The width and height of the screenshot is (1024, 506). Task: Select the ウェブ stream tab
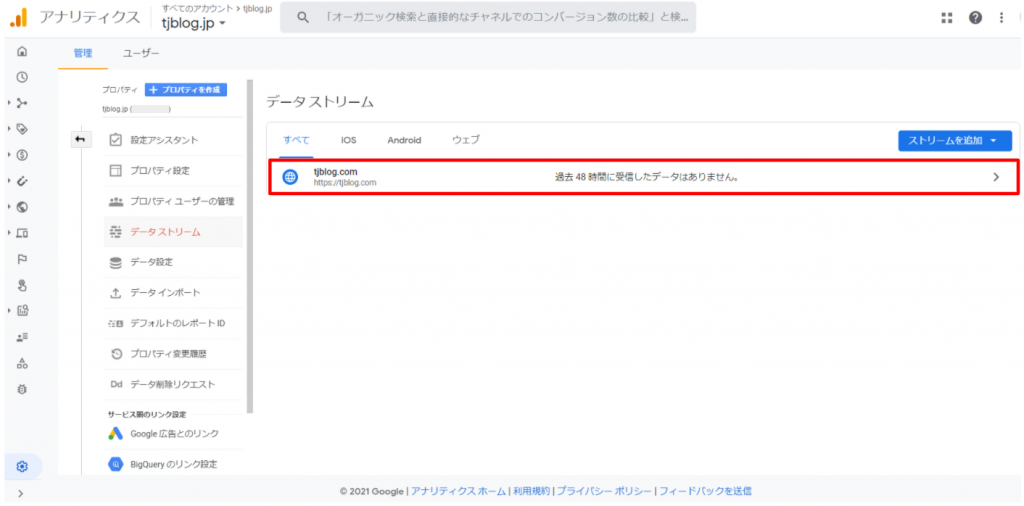466,140
